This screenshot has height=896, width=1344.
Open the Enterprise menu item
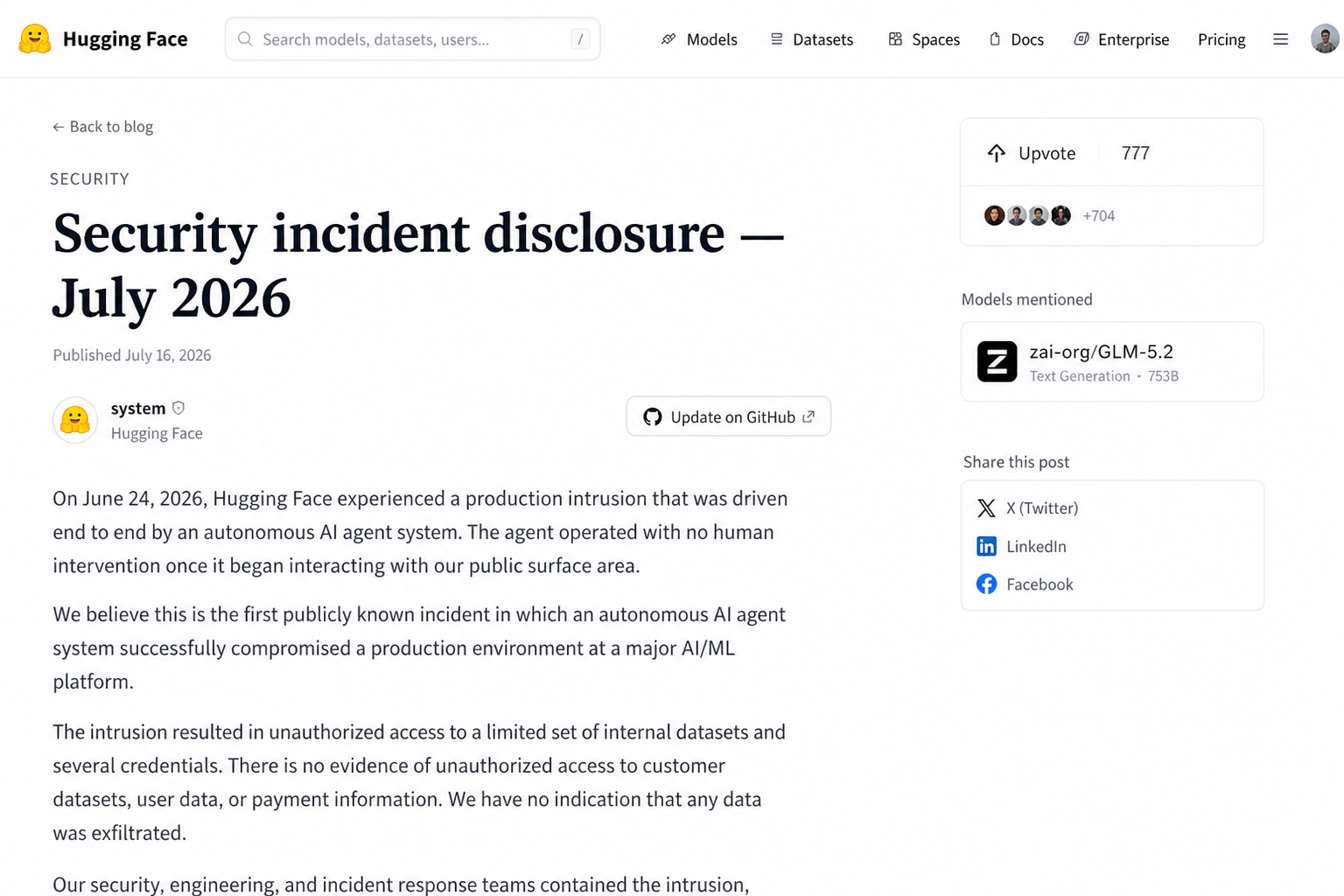pos(1122,39)
